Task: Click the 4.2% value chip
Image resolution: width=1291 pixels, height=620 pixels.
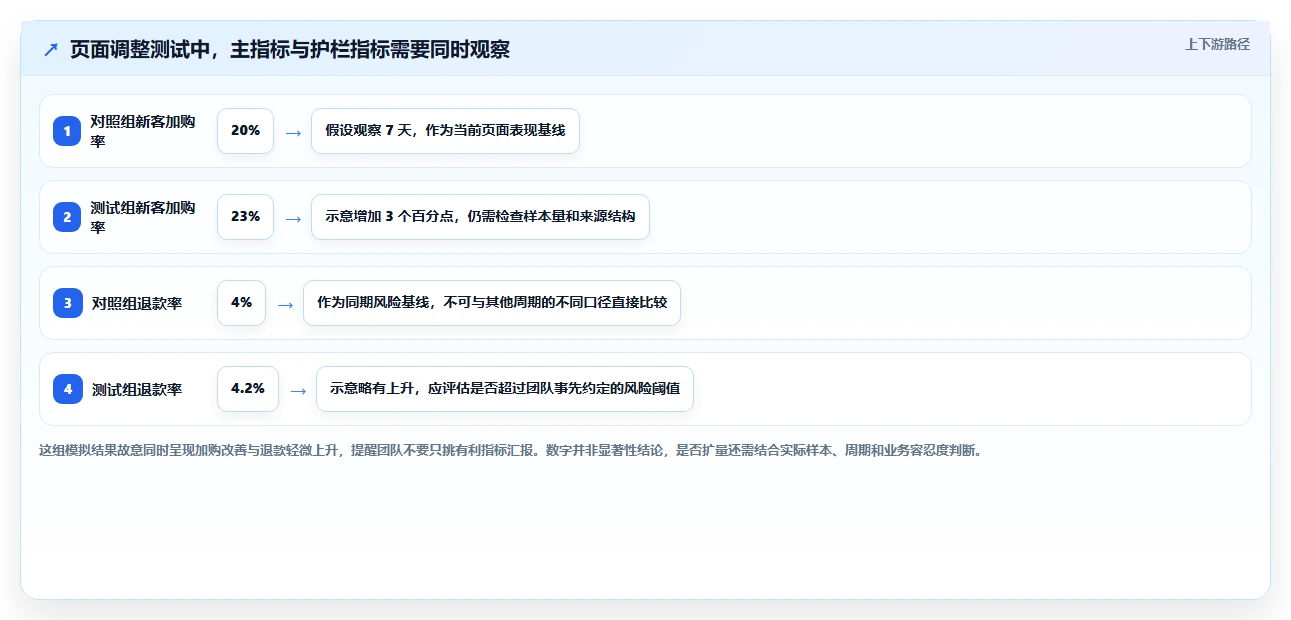Action: [248, 389]
